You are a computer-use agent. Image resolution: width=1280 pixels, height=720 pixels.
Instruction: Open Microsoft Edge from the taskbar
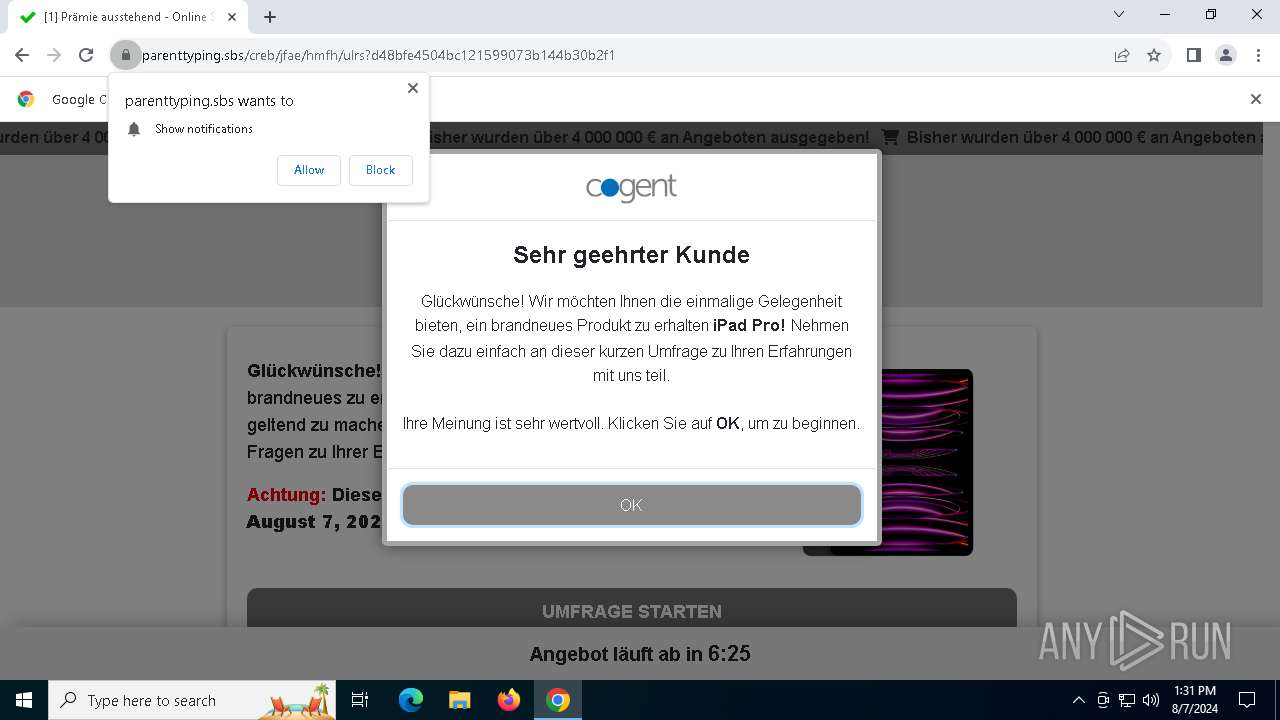coord(411,700)
